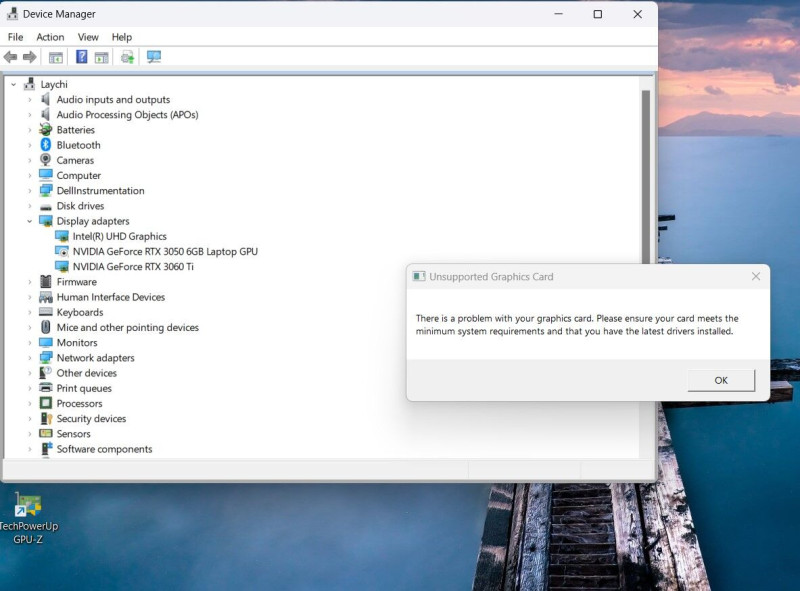Click the Software components puzzle icon

tap(46, 449)
